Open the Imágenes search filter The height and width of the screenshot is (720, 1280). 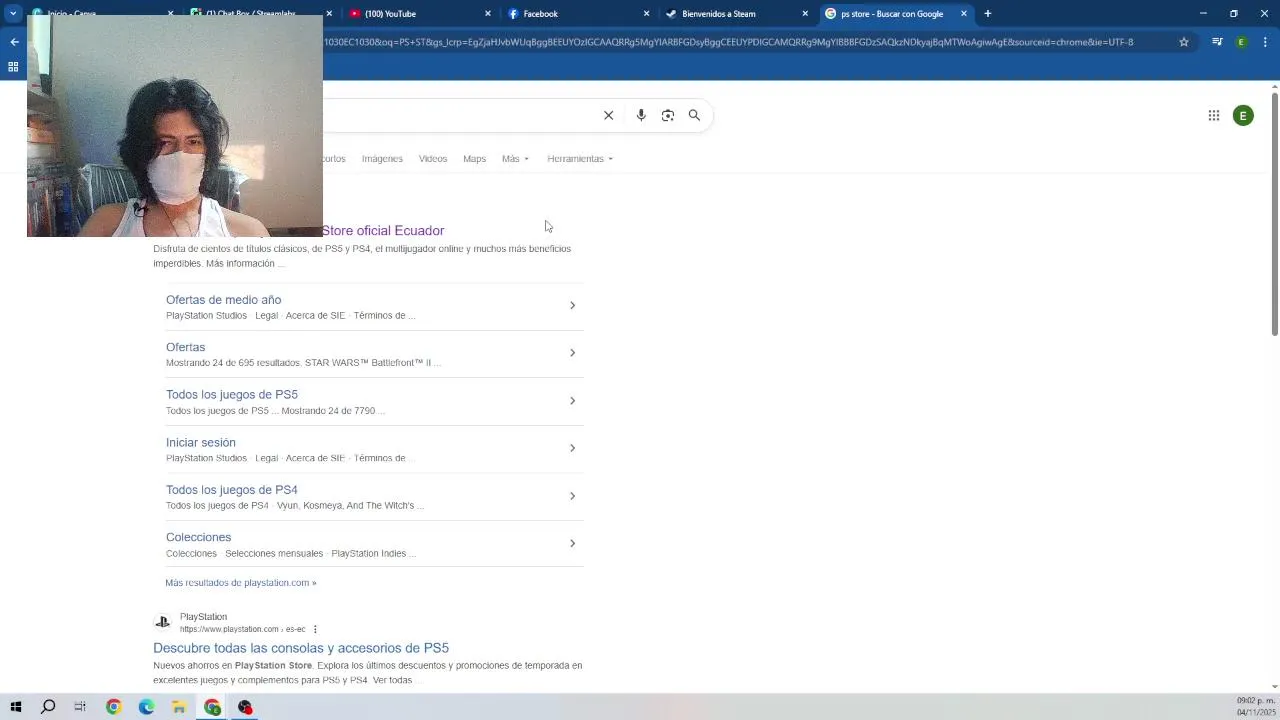pyautogui.click(x=382, y=159)
